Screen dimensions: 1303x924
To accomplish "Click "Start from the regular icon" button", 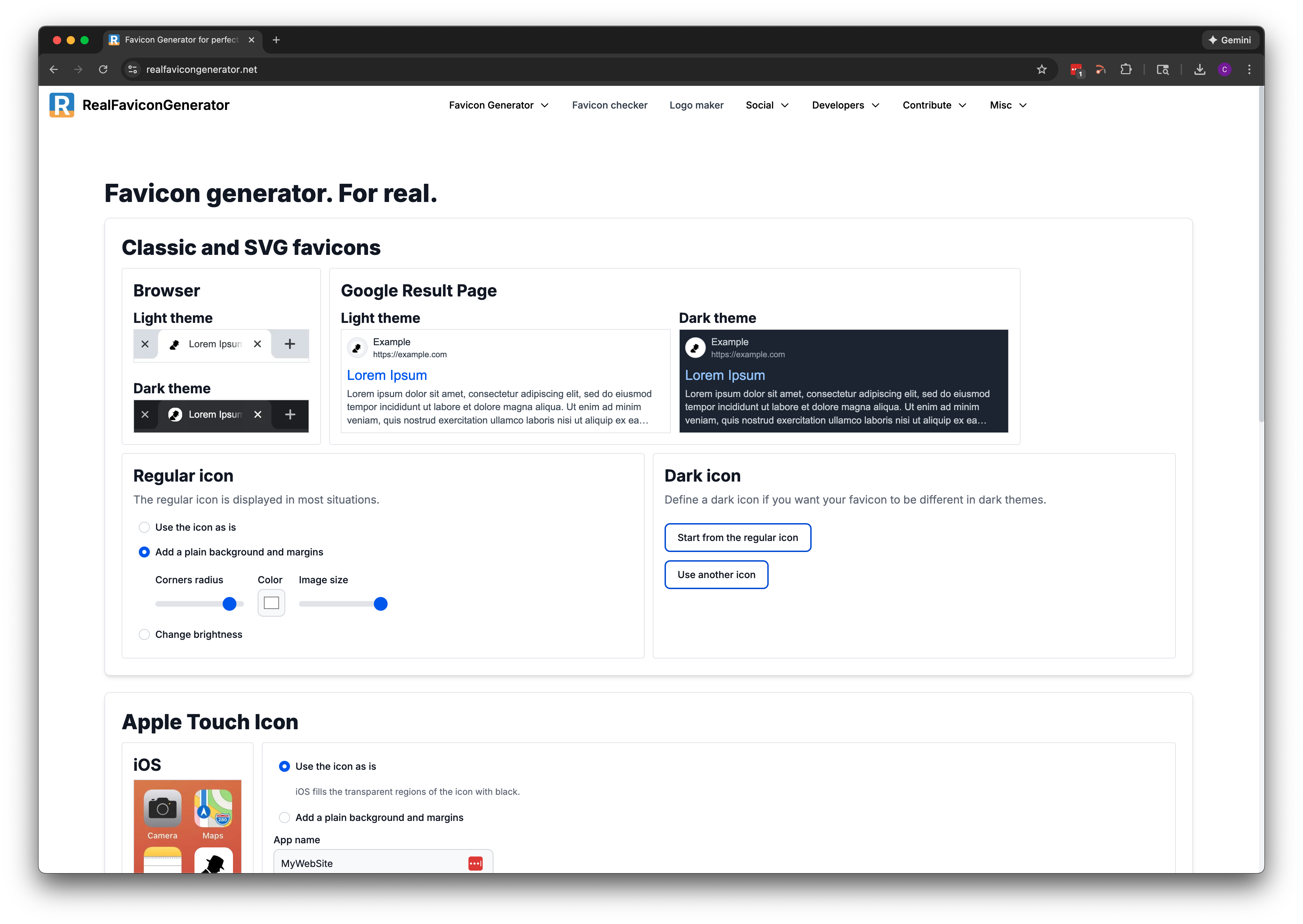I will (x=737, y=537).
